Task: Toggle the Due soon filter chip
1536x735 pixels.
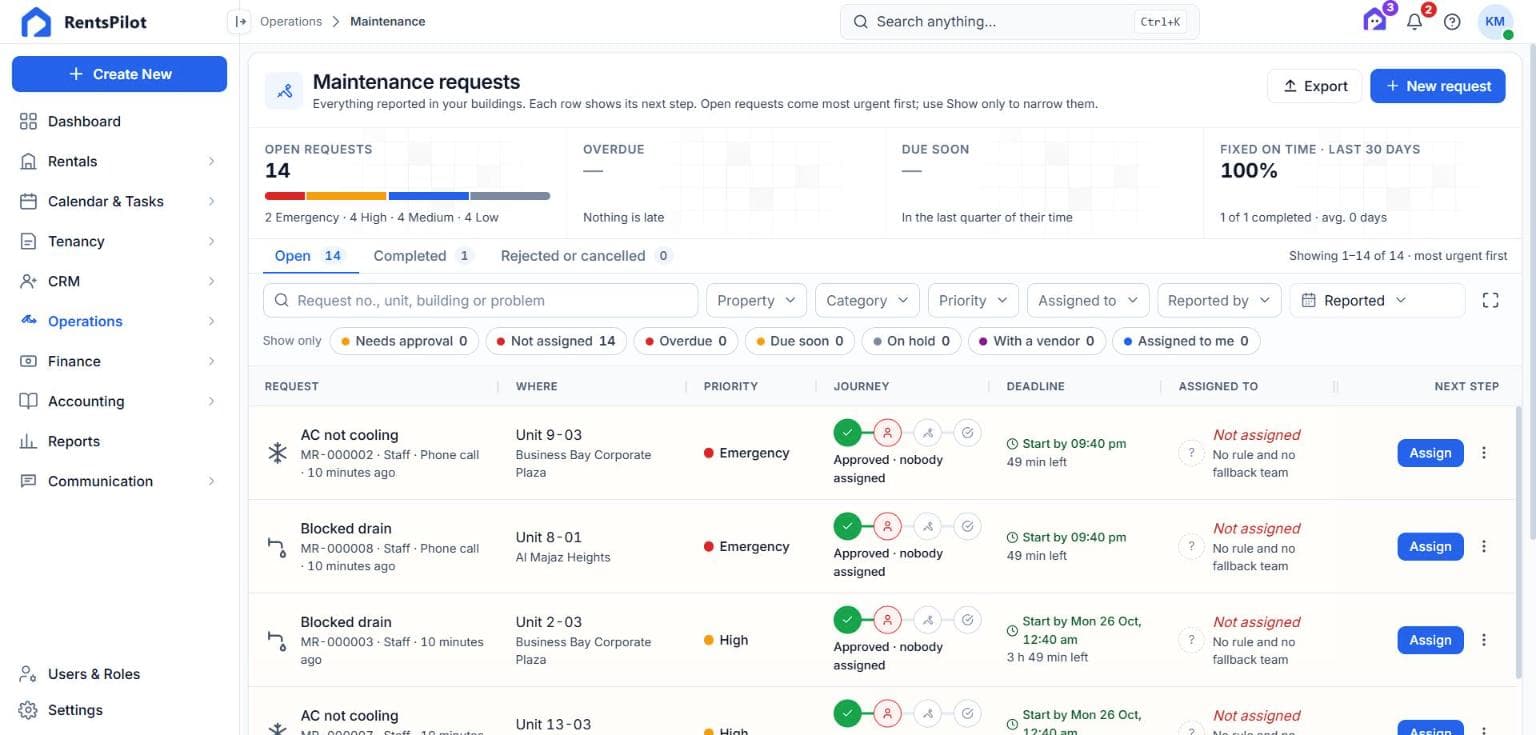Action: click(x=800, y=341)
